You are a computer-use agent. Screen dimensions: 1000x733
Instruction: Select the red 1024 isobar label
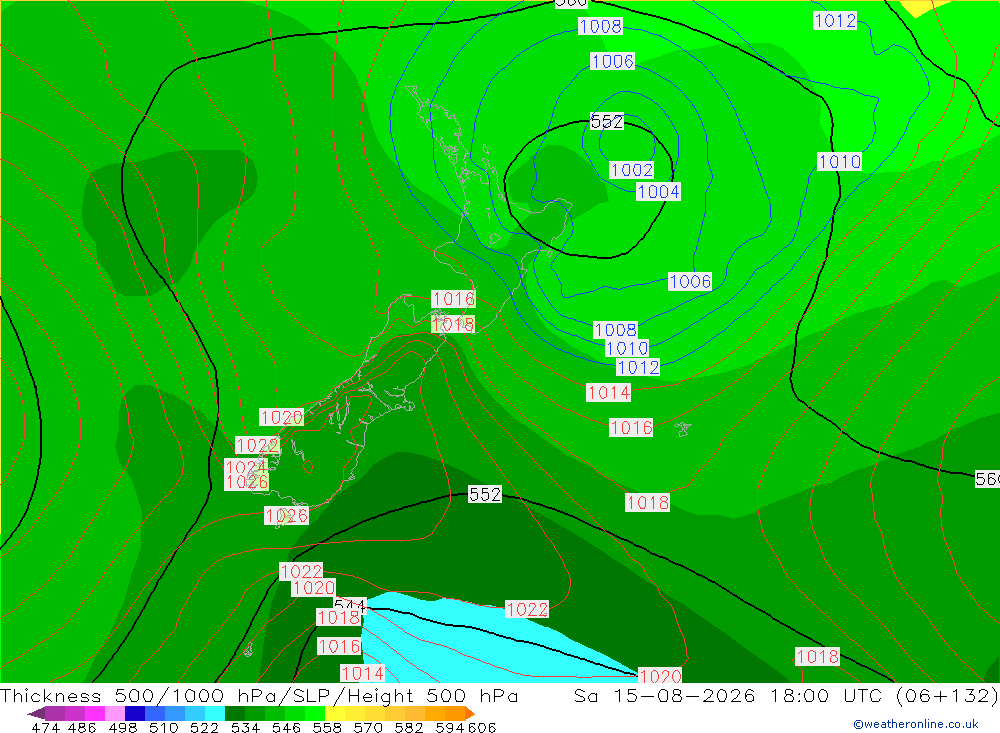click(246, 467)
